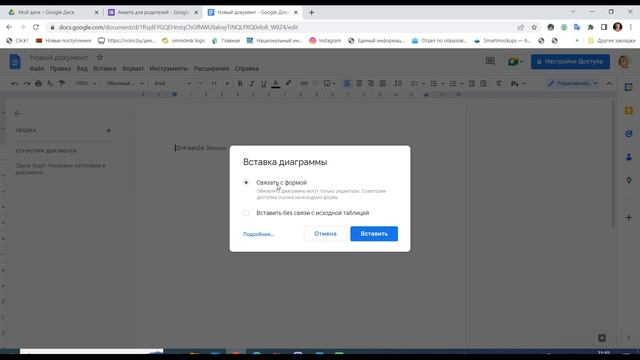The height and width of the screenshot is (360, 640).
Task: Open line spacing options
Action: (398, 84)
